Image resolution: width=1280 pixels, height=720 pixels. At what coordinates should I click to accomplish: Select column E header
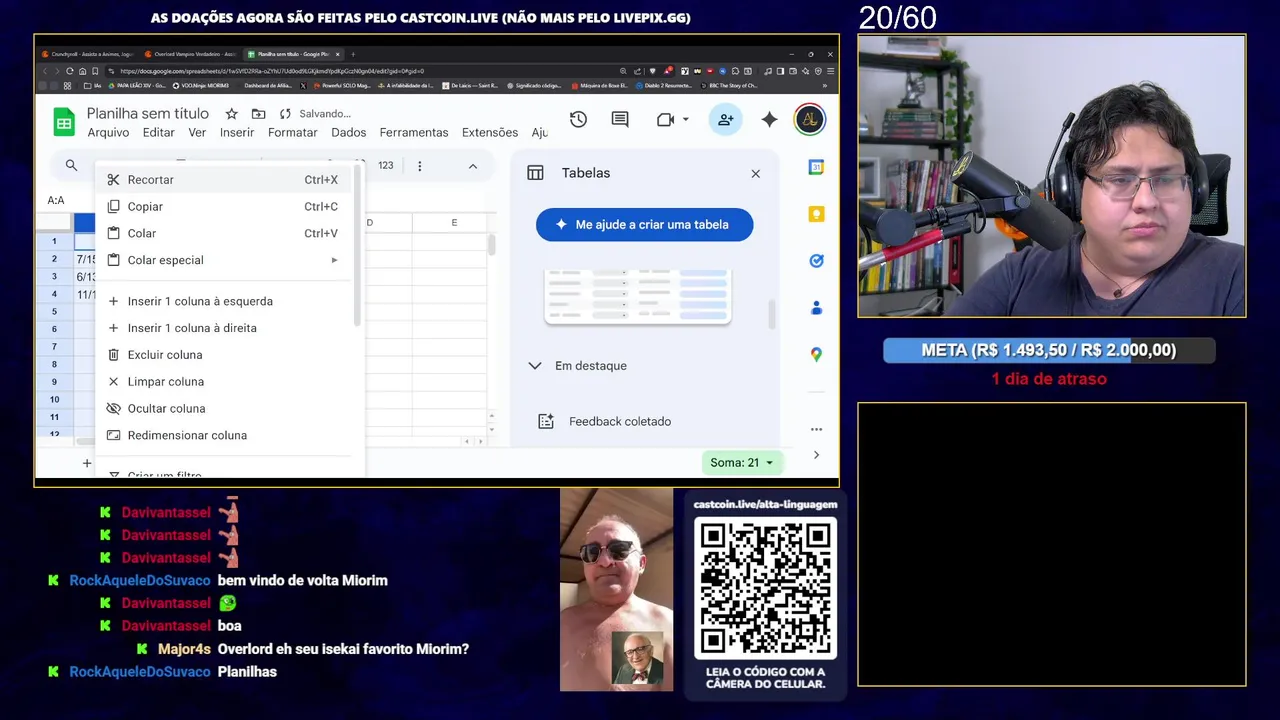tap(454, 223)
